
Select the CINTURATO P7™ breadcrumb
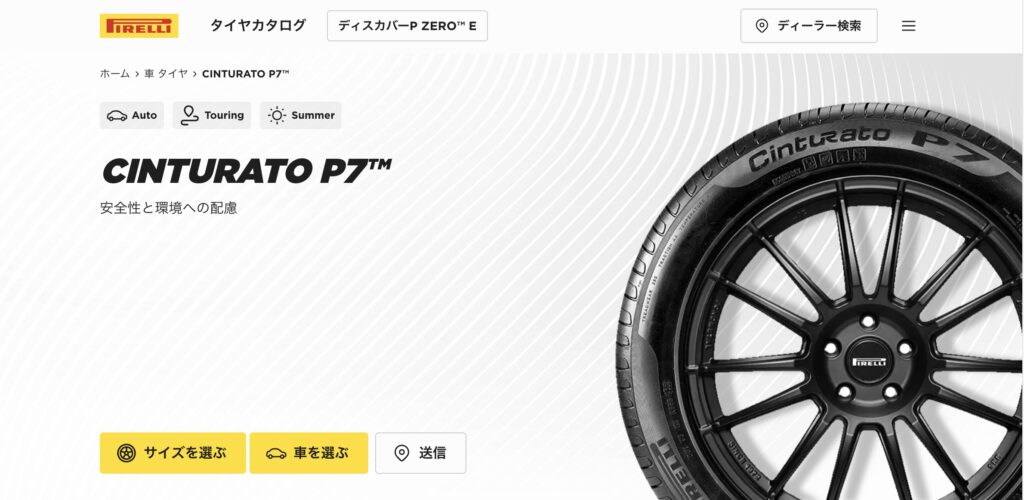pyautogui.click(x=246, y=74)
